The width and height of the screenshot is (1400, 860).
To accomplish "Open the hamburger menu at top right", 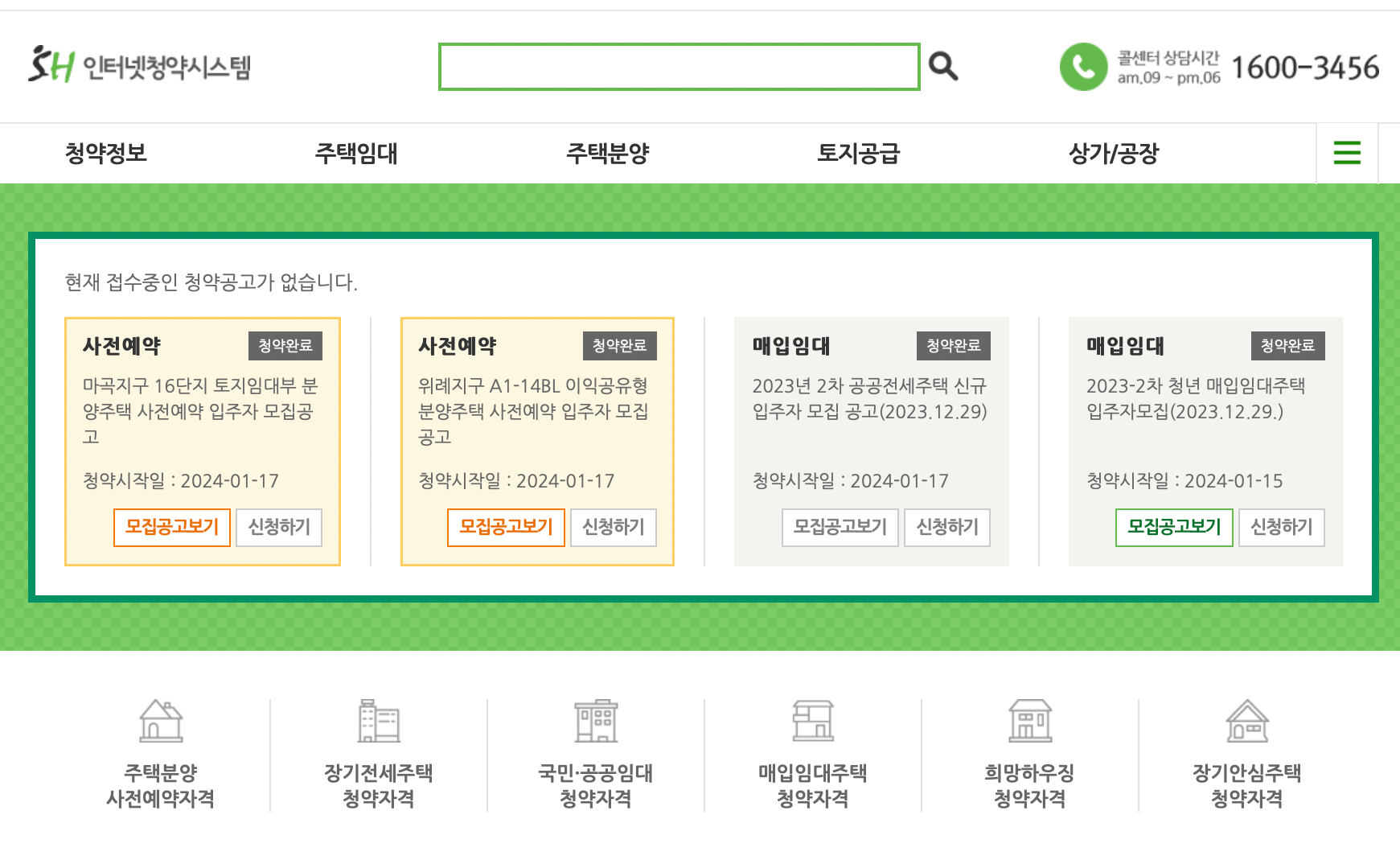I will pyautogui.click(x=1346, y=153).
